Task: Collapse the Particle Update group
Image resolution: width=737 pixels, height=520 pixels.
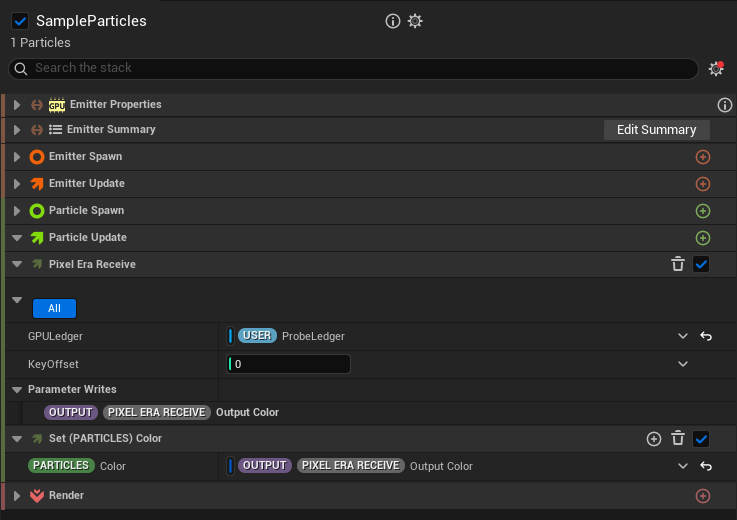Action: click(17, 238)
